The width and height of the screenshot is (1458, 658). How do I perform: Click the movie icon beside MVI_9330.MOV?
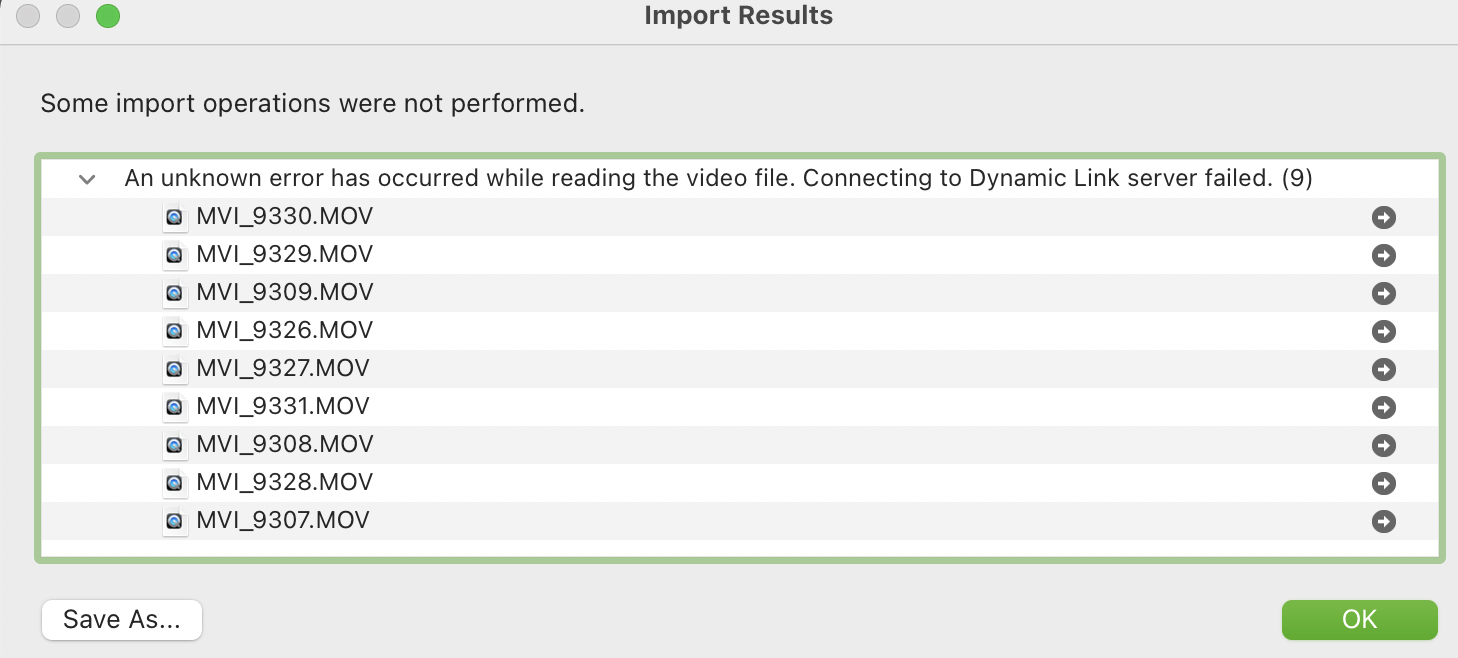175,217
